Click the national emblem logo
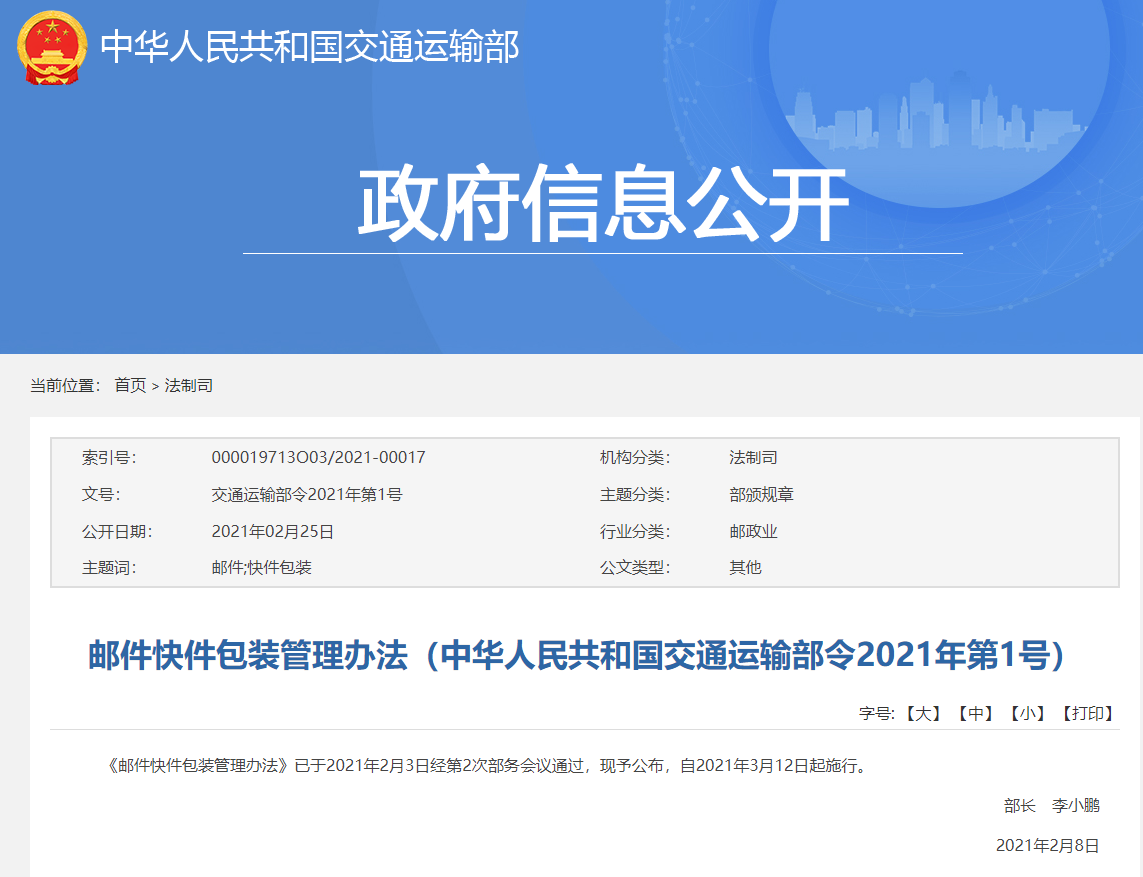1143x877 pixels. 52,47
